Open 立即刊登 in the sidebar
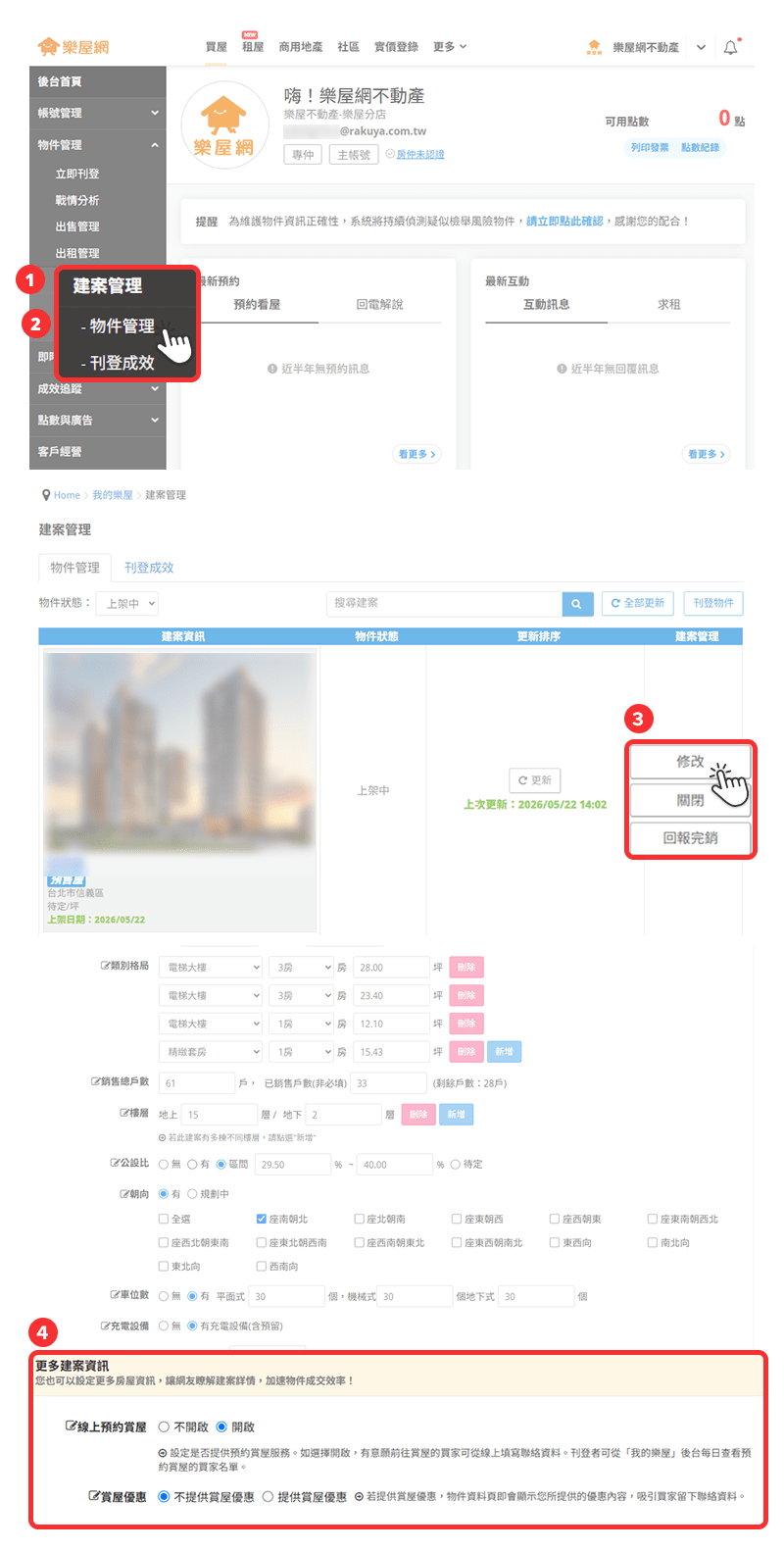The width and height of the screenshot is (784, 1551). tap(77, 174)
